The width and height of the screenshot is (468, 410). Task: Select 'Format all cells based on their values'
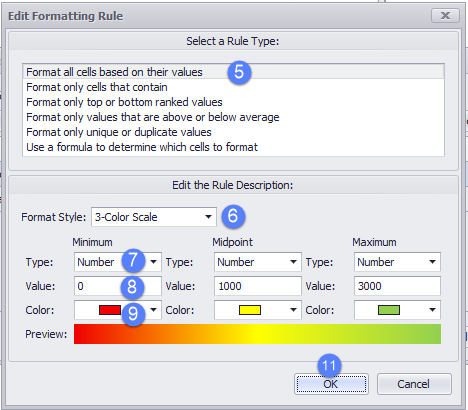click(233, 72)
